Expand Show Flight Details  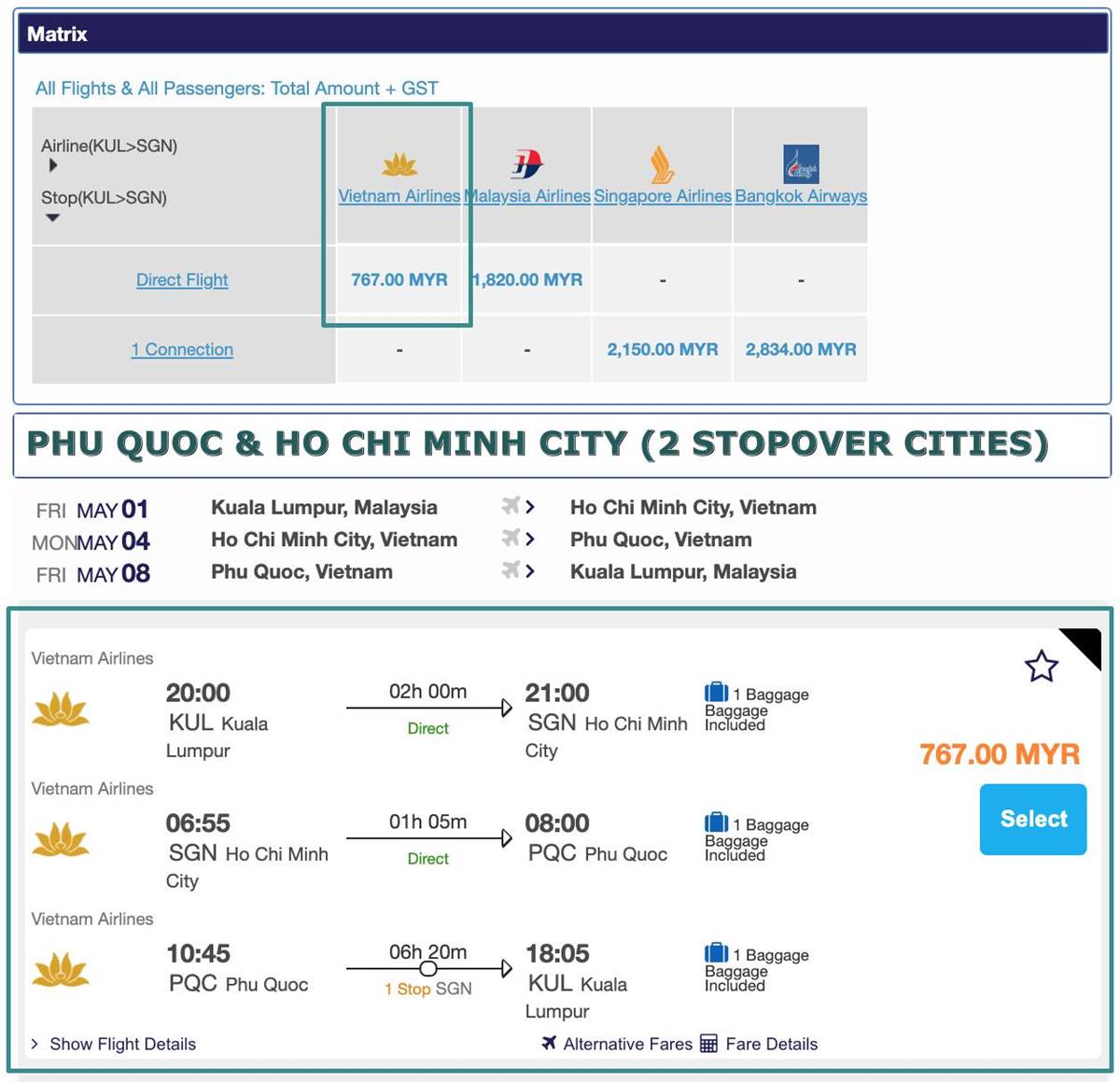(114, 1044)
